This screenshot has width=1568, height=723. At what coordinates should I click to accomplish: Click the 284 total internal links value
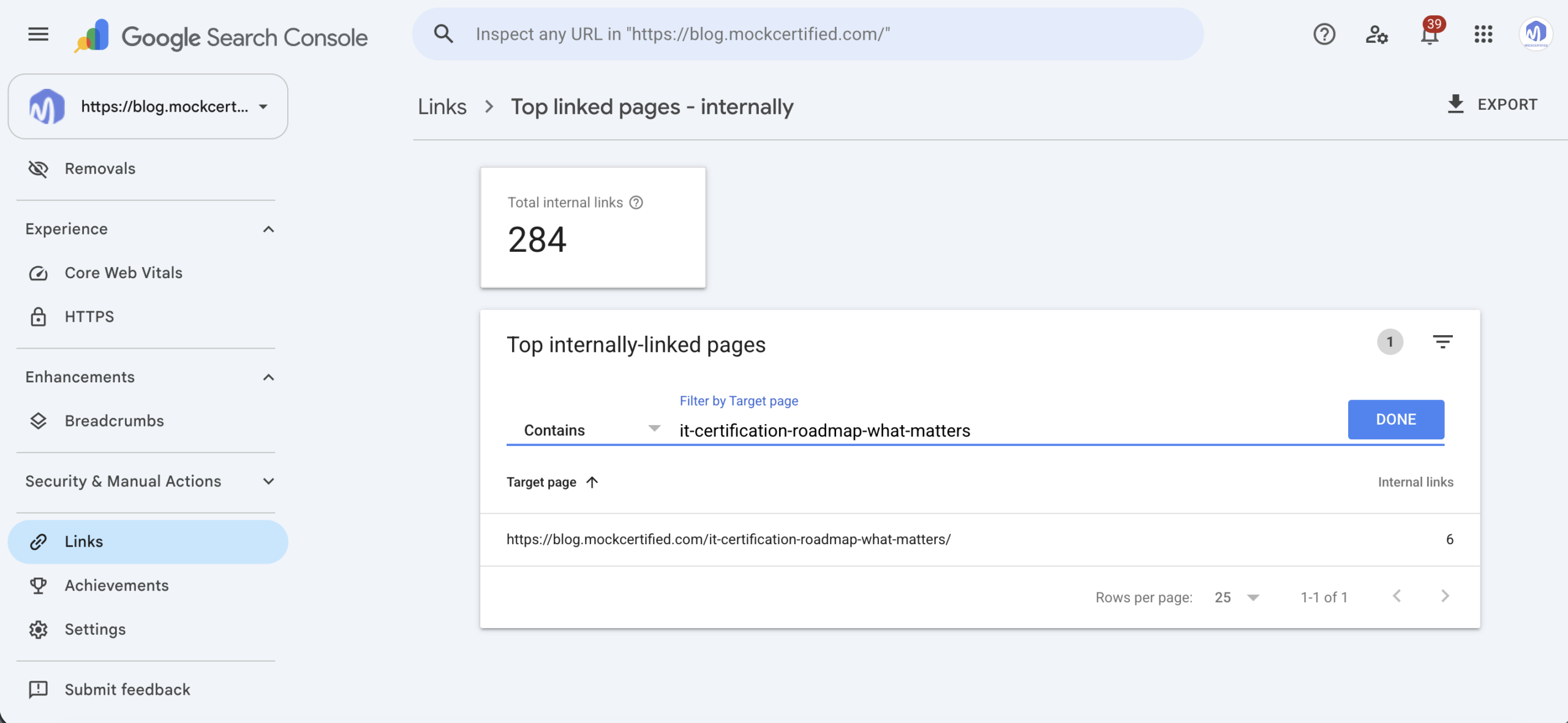click(537, 240)
